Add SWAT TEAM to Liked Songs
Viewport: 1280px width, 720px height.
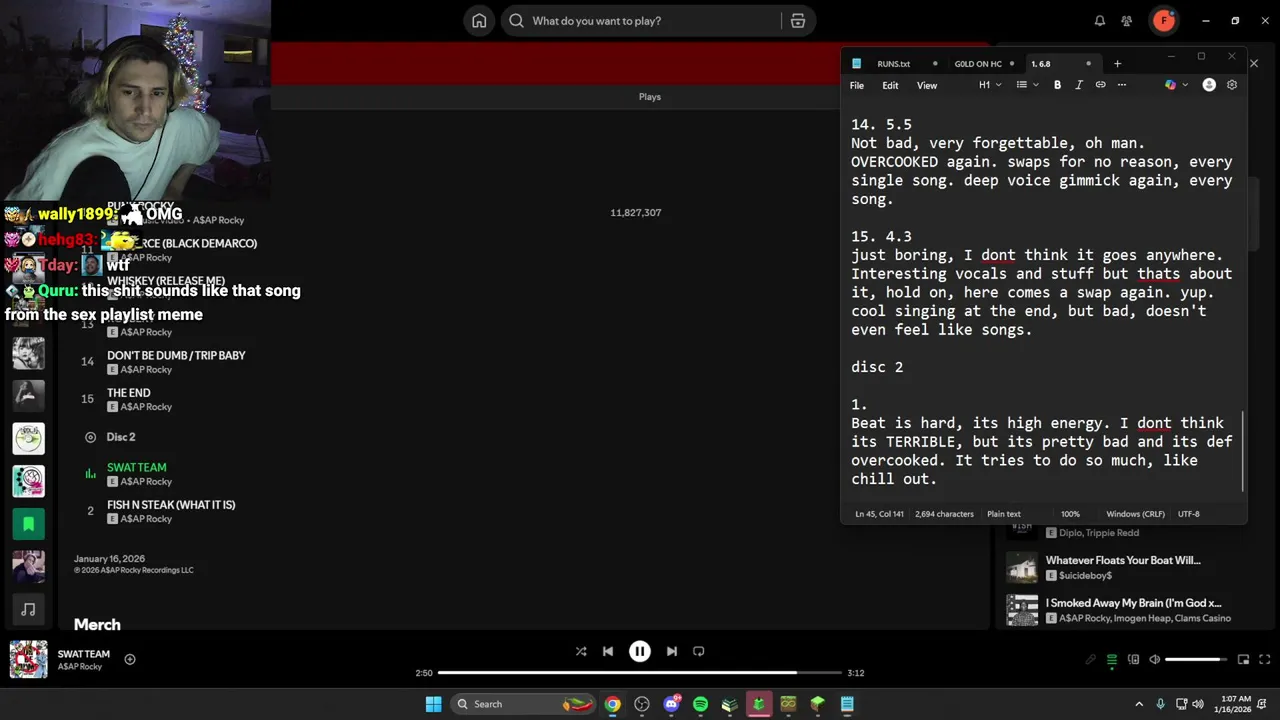(x=130, y=659)
